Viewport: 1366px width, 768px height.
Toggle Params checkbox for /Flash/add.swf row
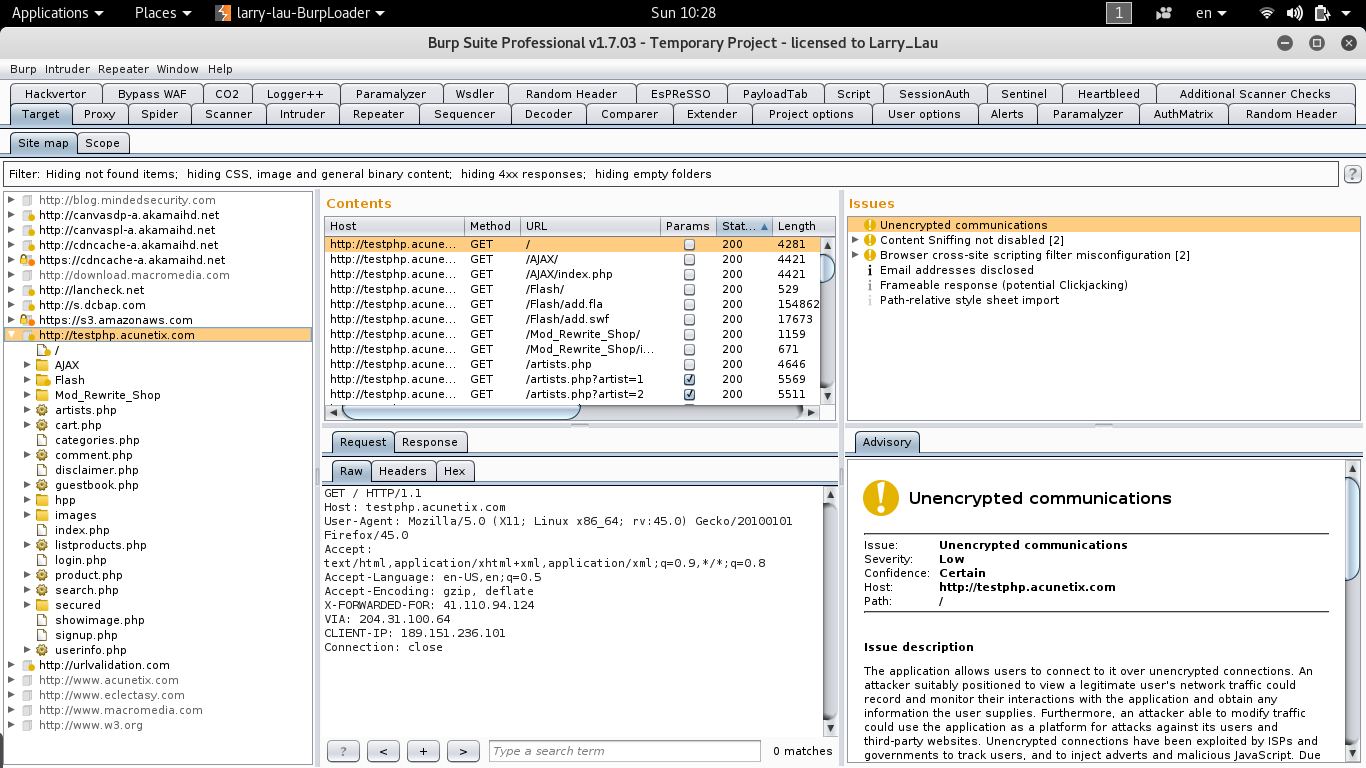point(689,320)
